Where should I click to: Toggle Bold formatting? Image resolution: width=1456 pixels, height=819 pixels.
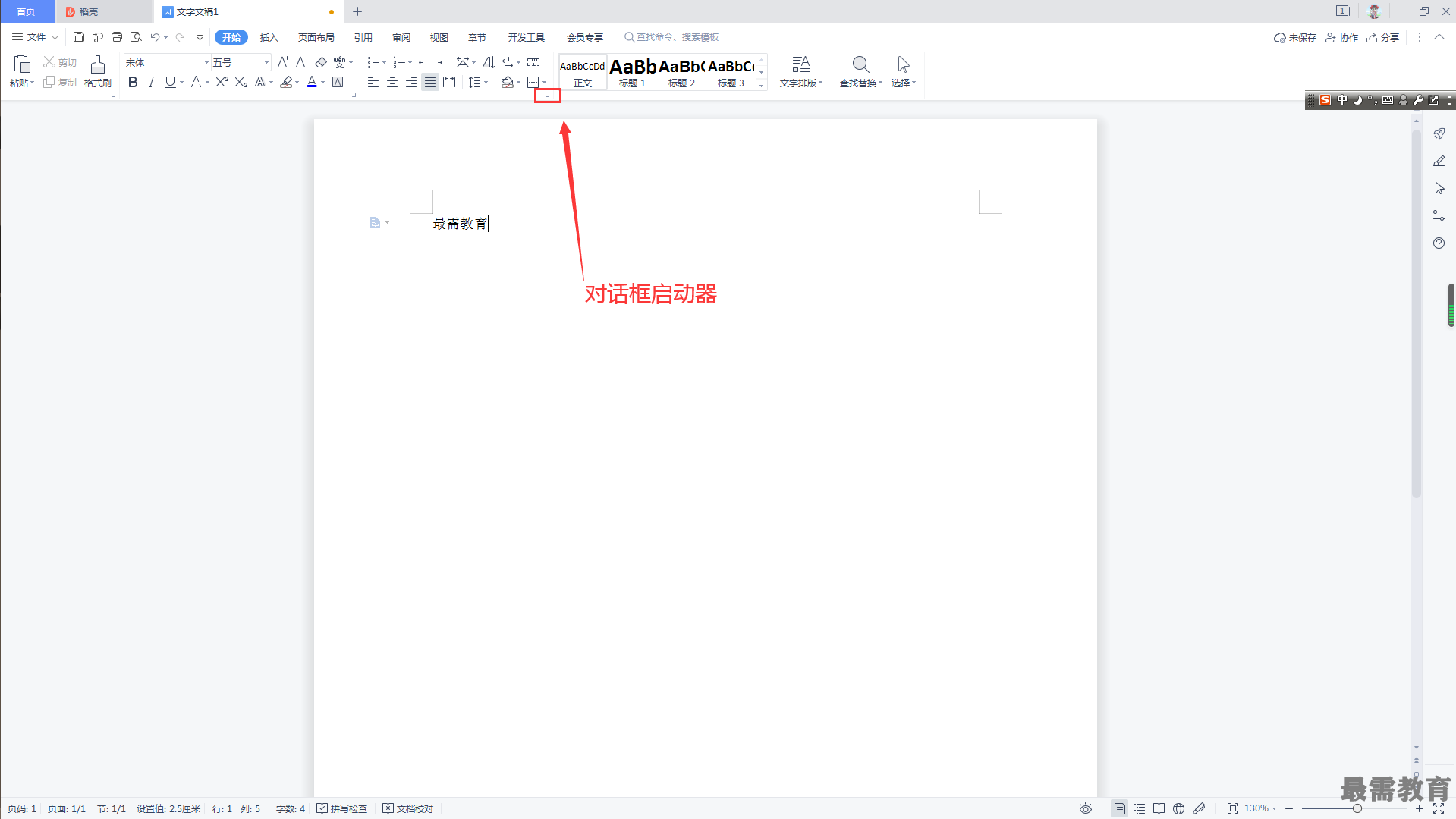point(133,82)
